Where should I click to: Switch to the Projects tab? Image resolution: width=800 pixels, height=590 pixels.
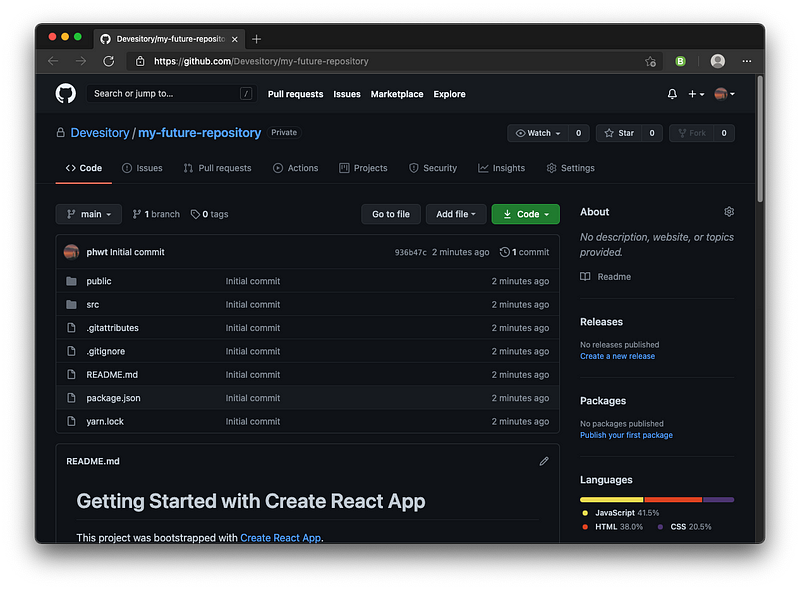363,168
